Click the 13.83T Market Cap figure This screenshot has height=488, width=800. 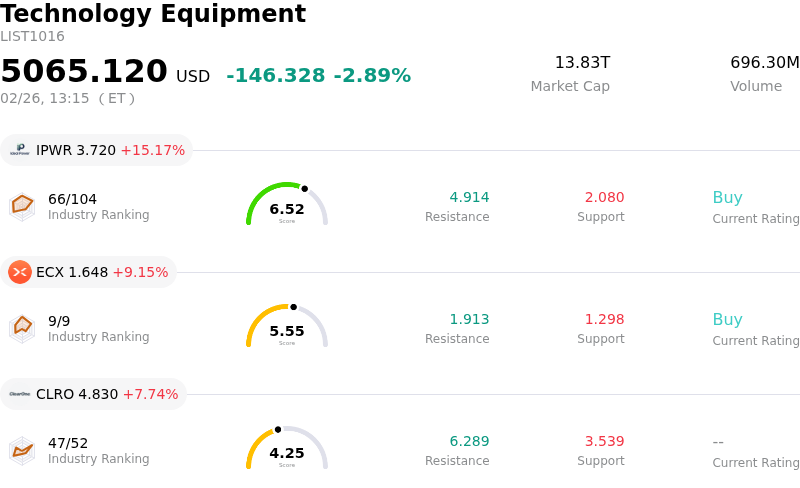[582, 63]
